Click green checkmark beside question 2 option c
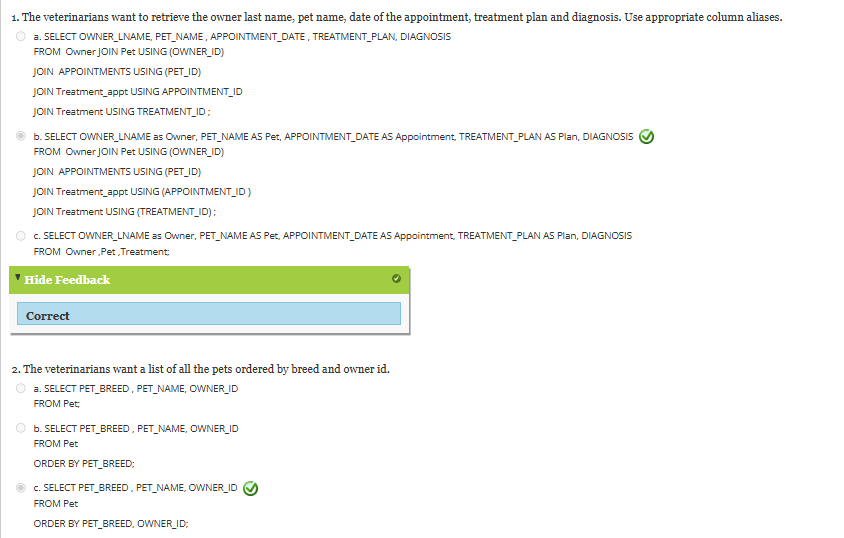The image size is (844, 538). click(251, 489)
